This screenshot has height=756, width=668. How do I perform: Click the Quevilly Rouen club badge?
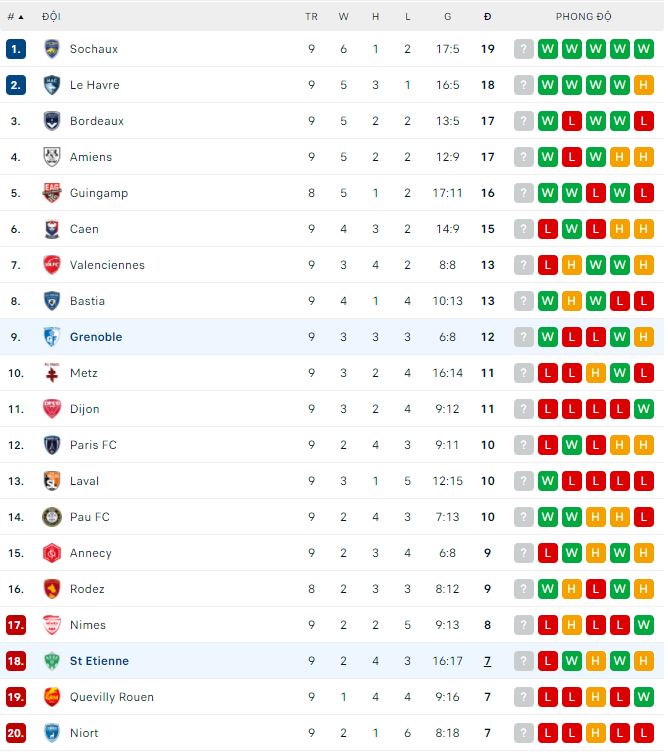pos(52,697)
